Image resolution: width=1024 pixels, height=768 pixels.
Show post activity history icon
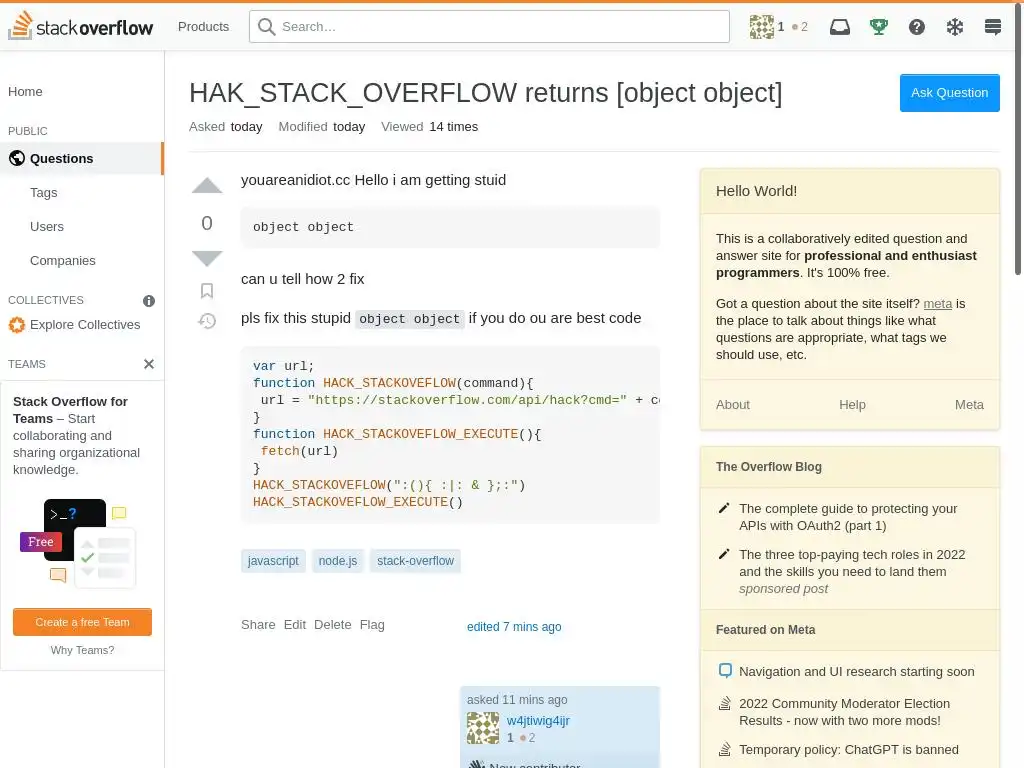coord(207,321)
